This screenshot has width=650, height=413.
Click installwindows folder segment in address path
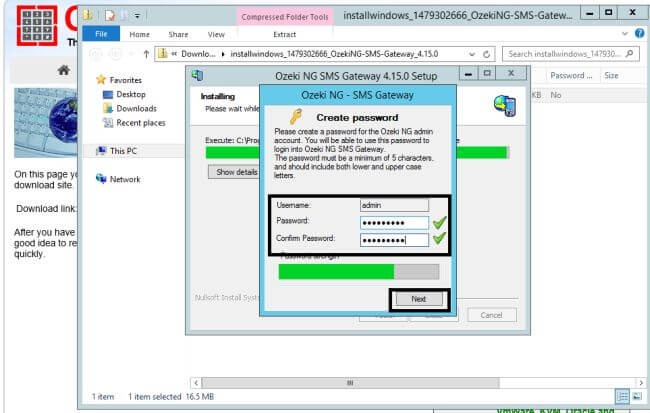pos(334,54)
